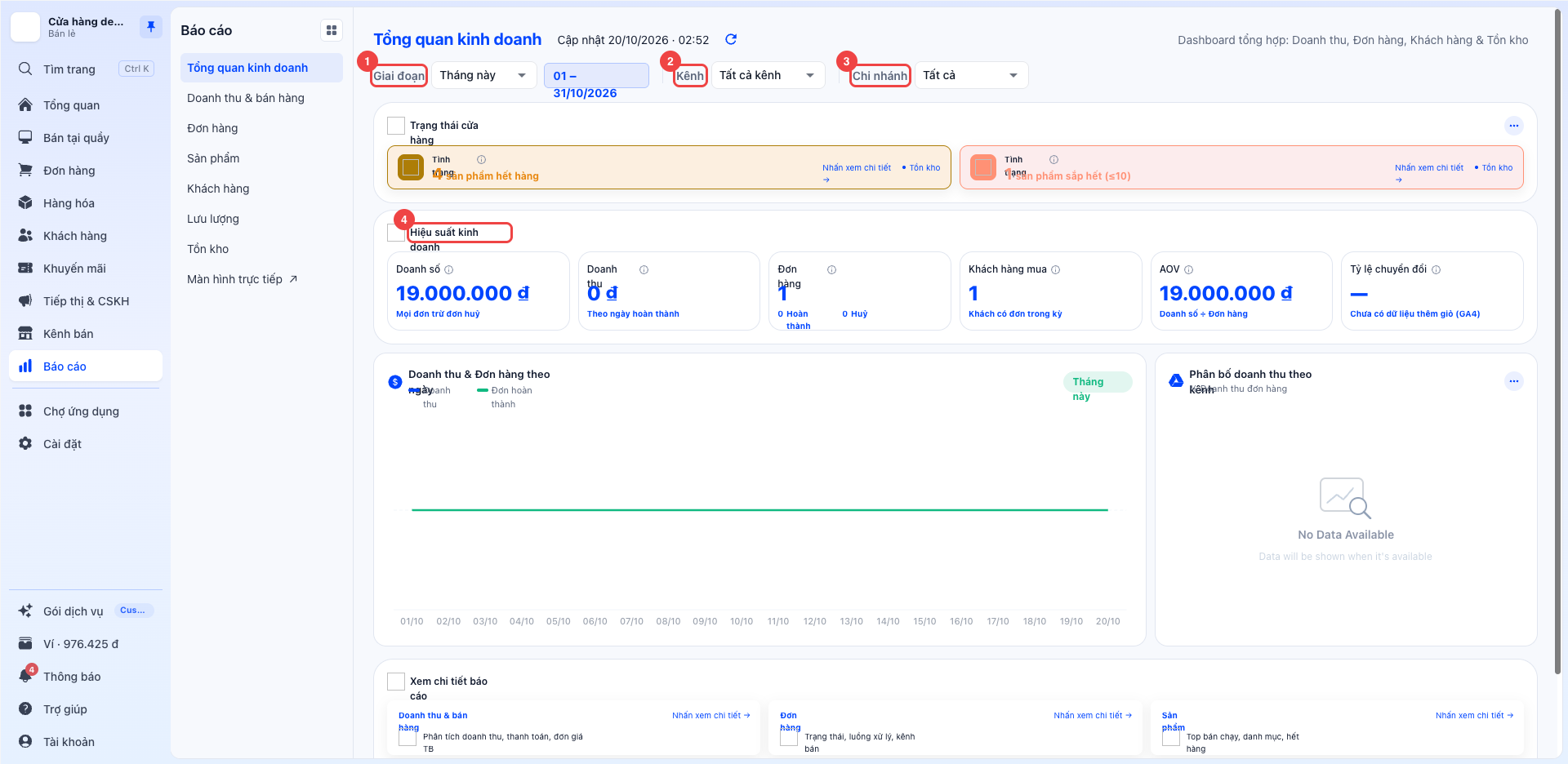Open the Tháng này period dropdown

tap(483, 75)
